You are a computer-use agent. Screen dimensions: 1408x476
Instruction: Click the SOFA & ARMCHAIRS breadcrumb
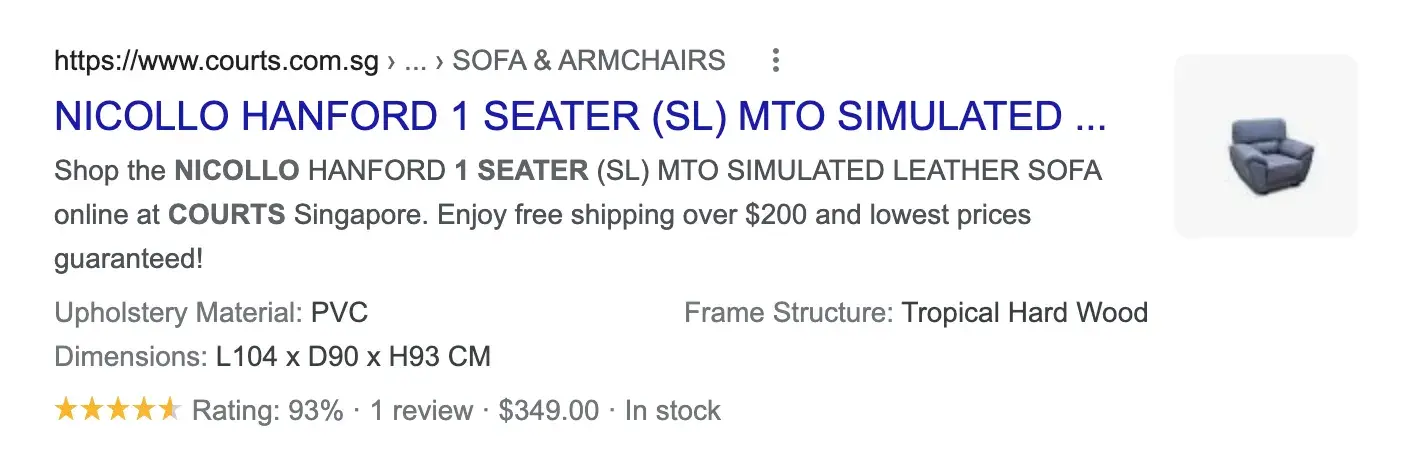coord(589,61)
